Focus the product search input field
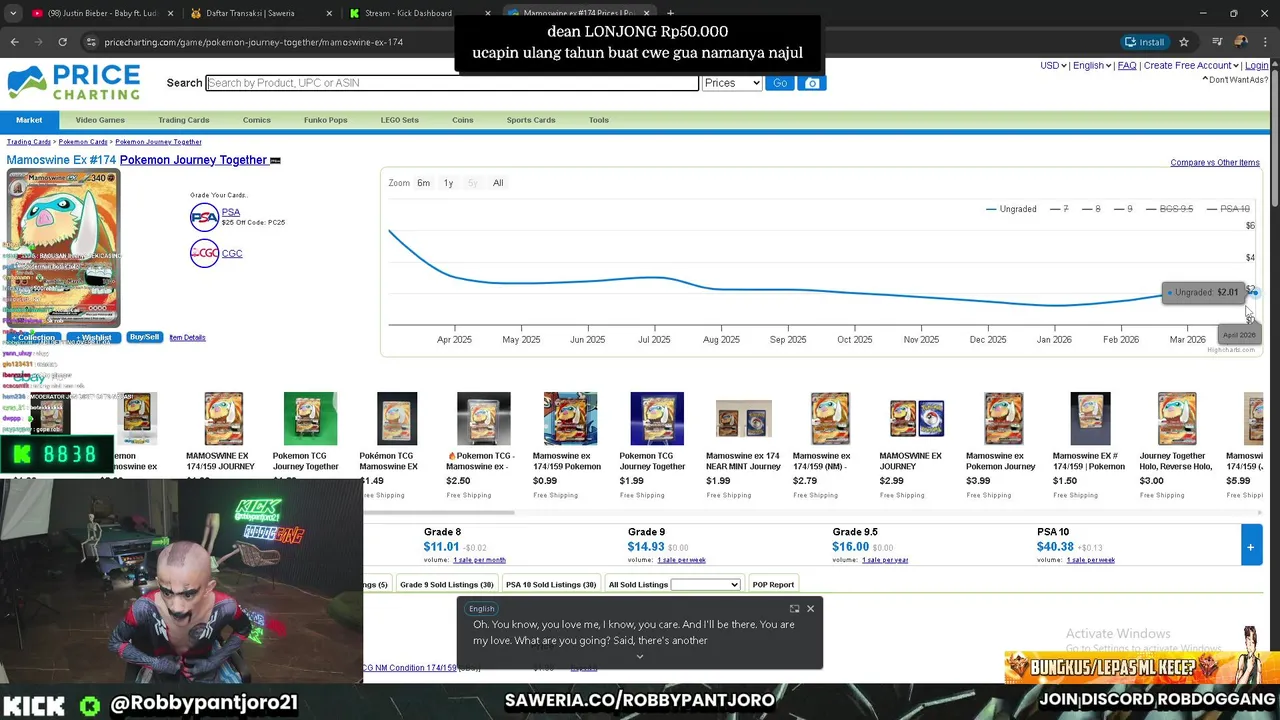 452,83
